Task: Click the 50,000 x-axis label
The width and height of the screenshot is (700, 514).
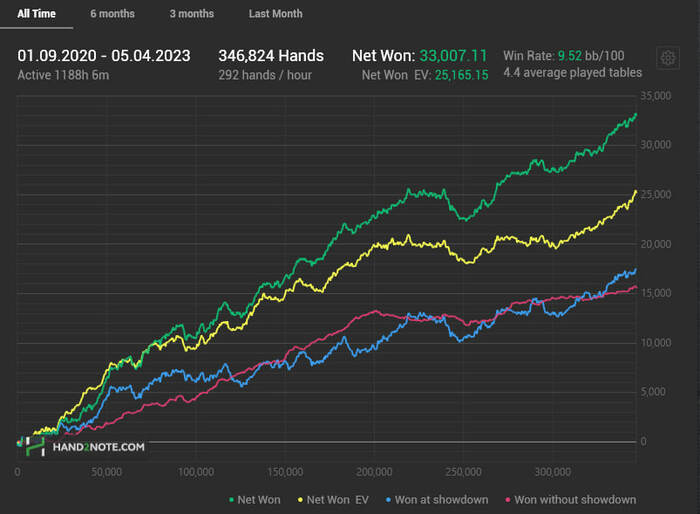Action: 106,472
